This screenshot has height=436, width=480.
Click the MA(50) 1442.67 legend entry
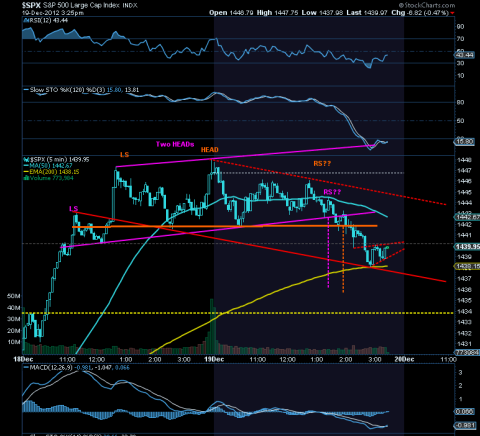click(x=48, y=166)
